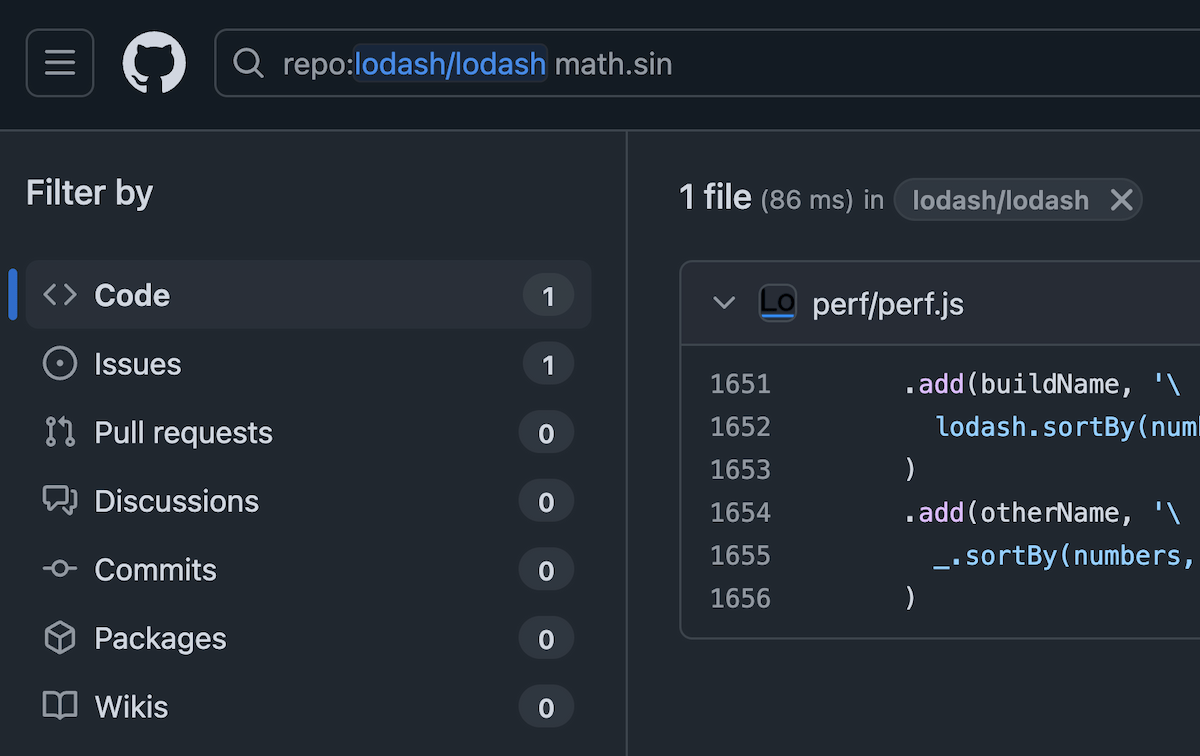Open the hamburger navigation menu
This screenshot has height=756, width=1200.
(x=60, y=63)
